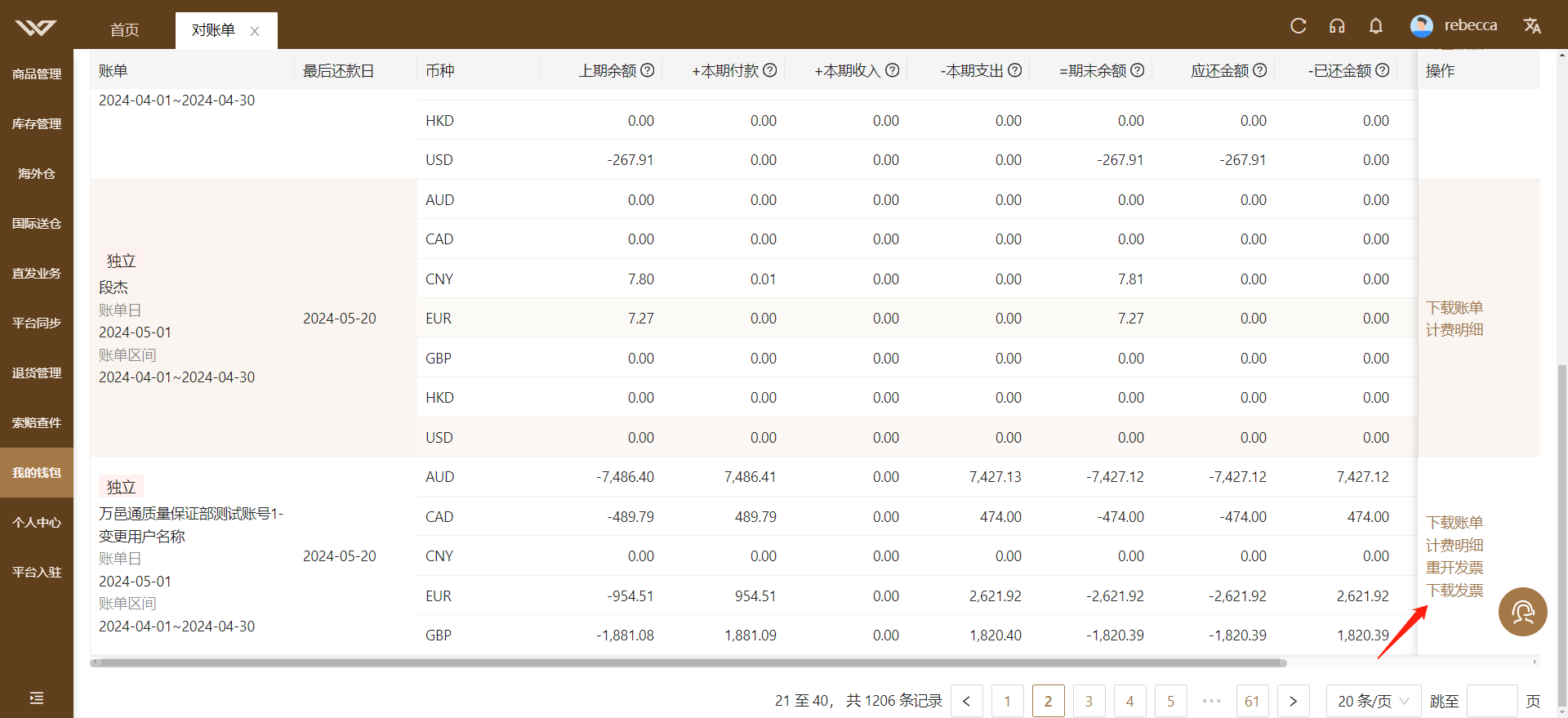Show help for =期末余额 column
1568x718 pixels.
[x=1138, y=70]
